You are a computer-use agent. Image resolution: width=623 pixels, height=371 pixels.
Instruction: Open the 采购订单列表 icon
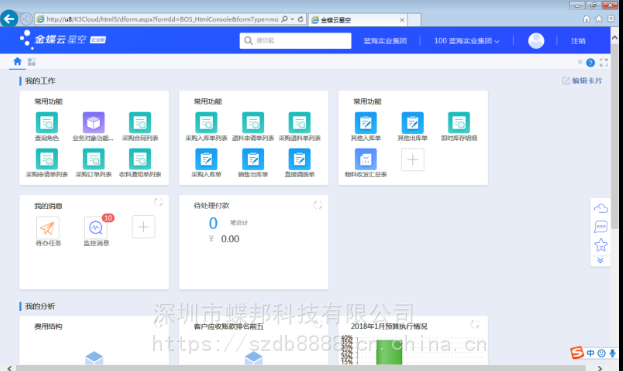click(x=93, y=159)
